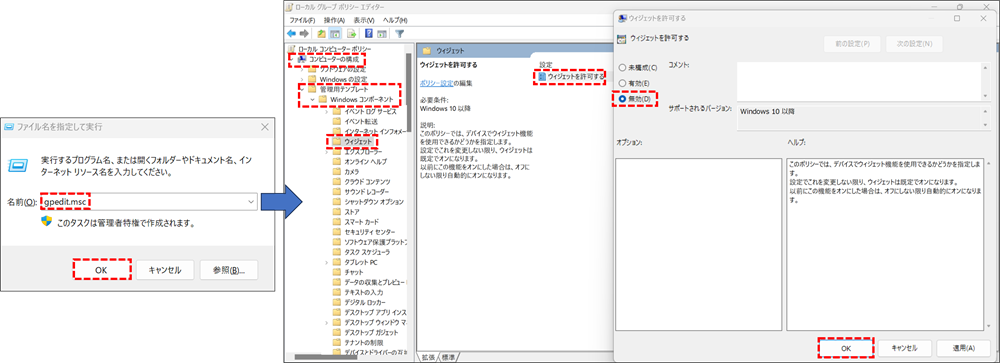1000x363 pixels.
Task: Select the 未構成(C) radio button
Action: (622, 68)
